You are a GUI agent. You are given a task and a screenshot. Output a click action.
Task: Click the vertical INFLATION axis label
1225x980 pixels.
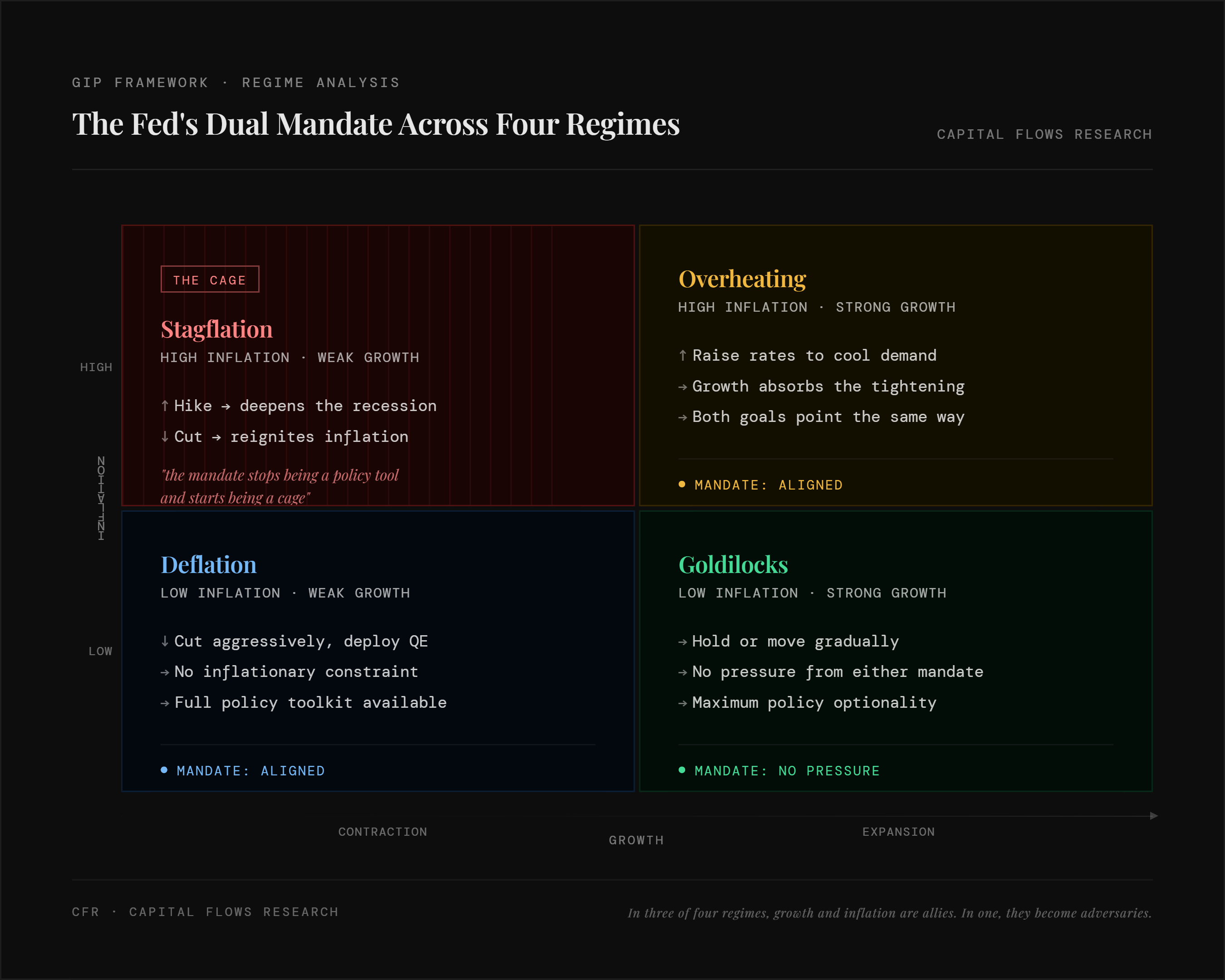coord(101,498)
